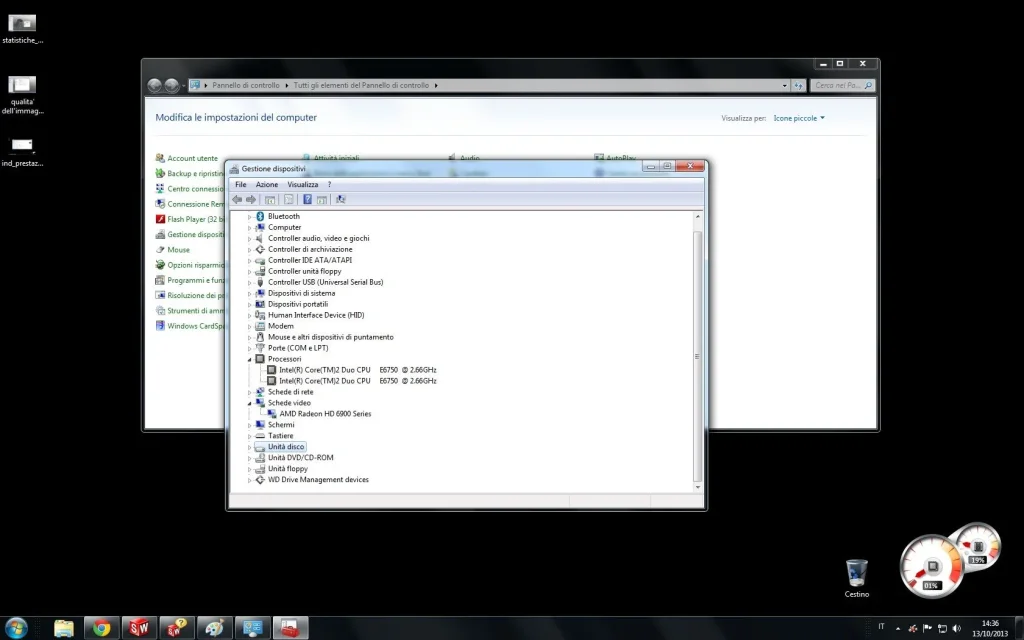Image resolution: width=1024 pixels, height=640 pixels.
Task: Click the Action Center flag tray icon
Action: [x=927, y=628]
